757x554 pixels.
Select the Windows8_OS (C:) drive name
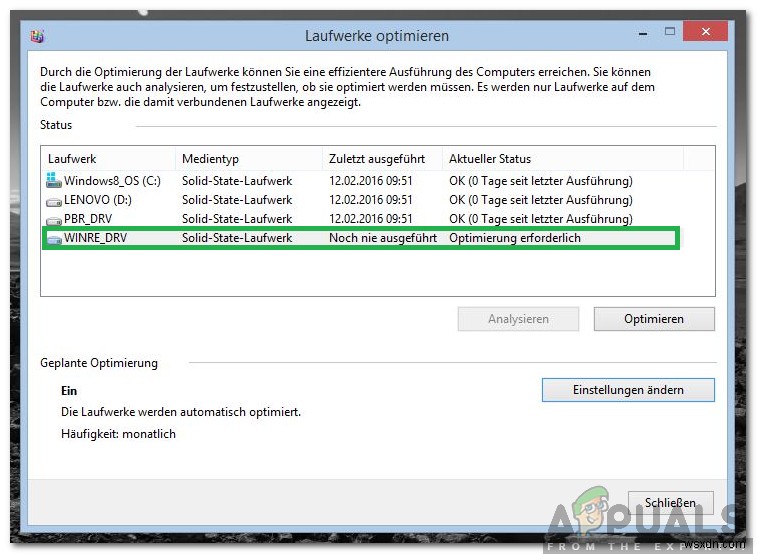pyautogui.click(x=112, y=181)
